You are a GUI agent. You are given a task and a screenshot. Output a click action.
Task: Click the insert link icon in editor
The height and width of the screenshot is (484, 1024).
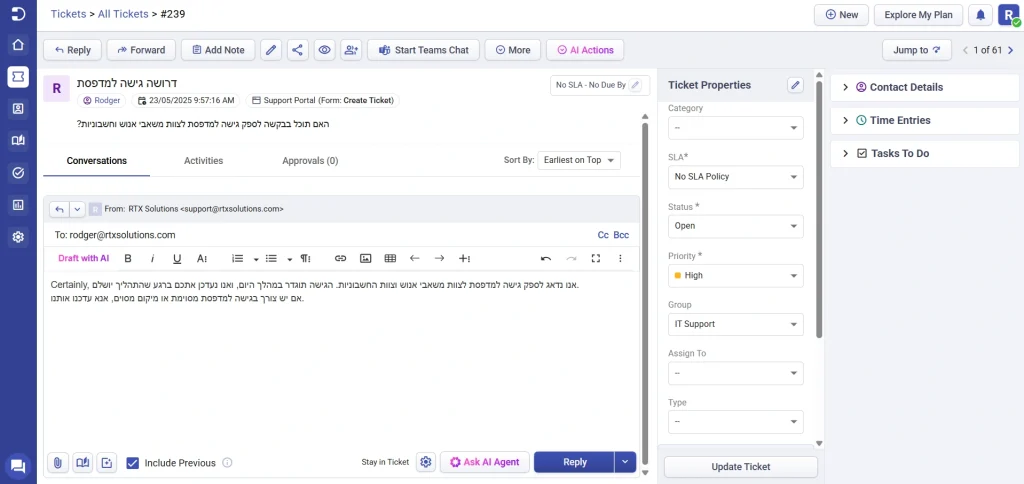(340, 259)
